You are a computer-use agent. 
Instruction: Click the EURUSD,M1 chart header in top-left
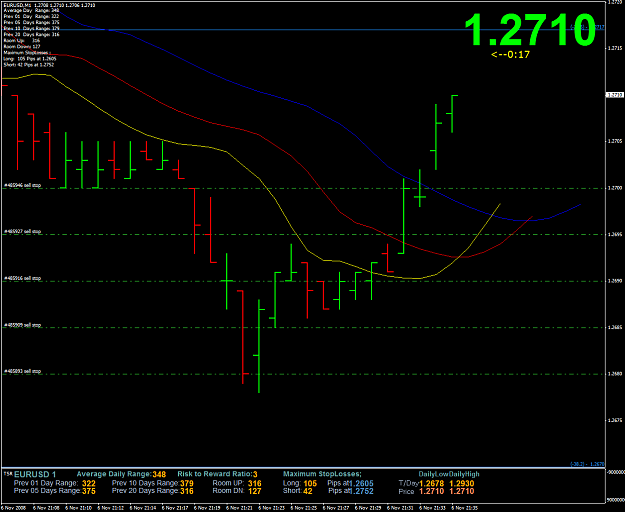pos(49,5)
